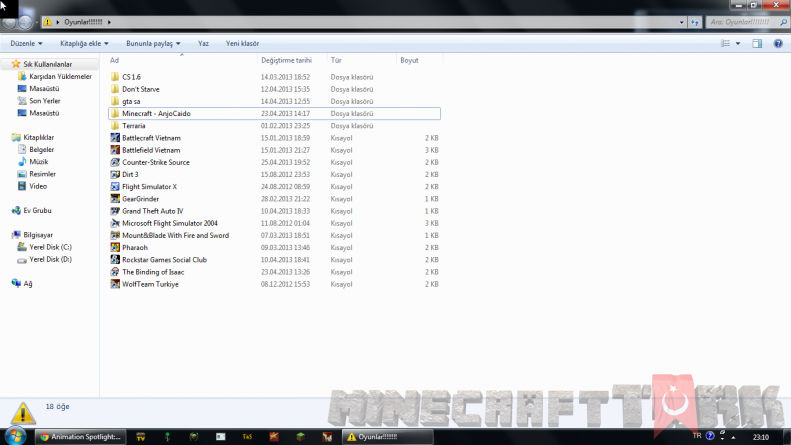
Task: Click Mount&Blade With Fire and Sword icon
Action: pos(115,235)
